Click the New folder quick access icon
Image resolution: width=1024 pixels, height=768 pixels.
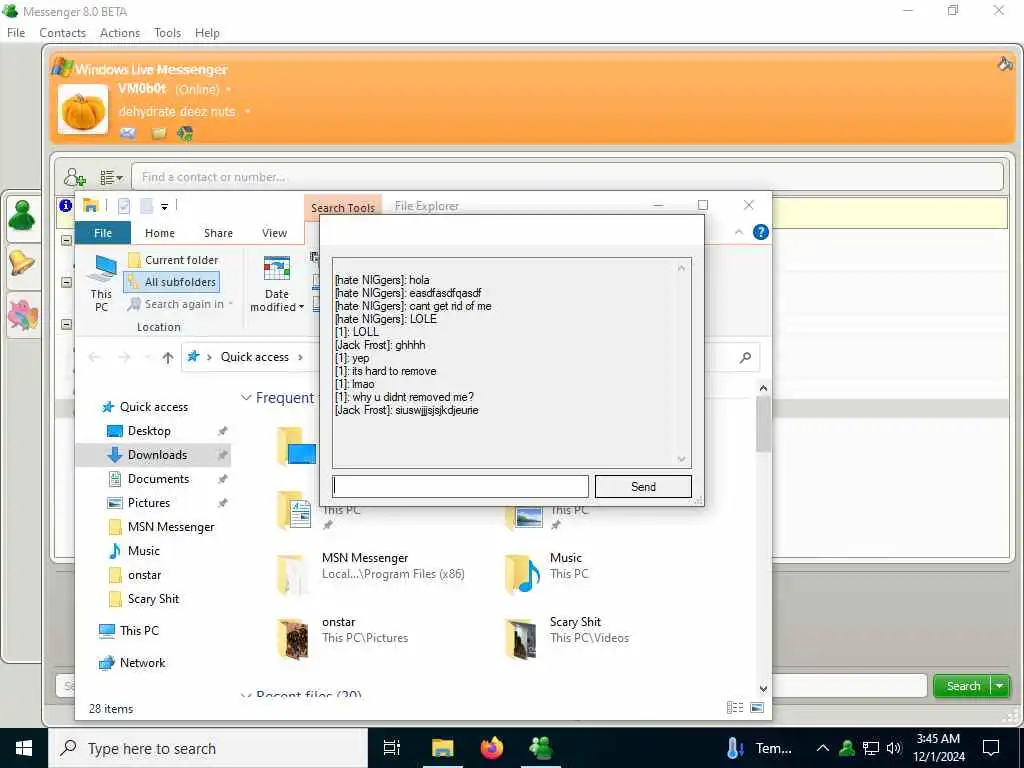pos(146,206)
